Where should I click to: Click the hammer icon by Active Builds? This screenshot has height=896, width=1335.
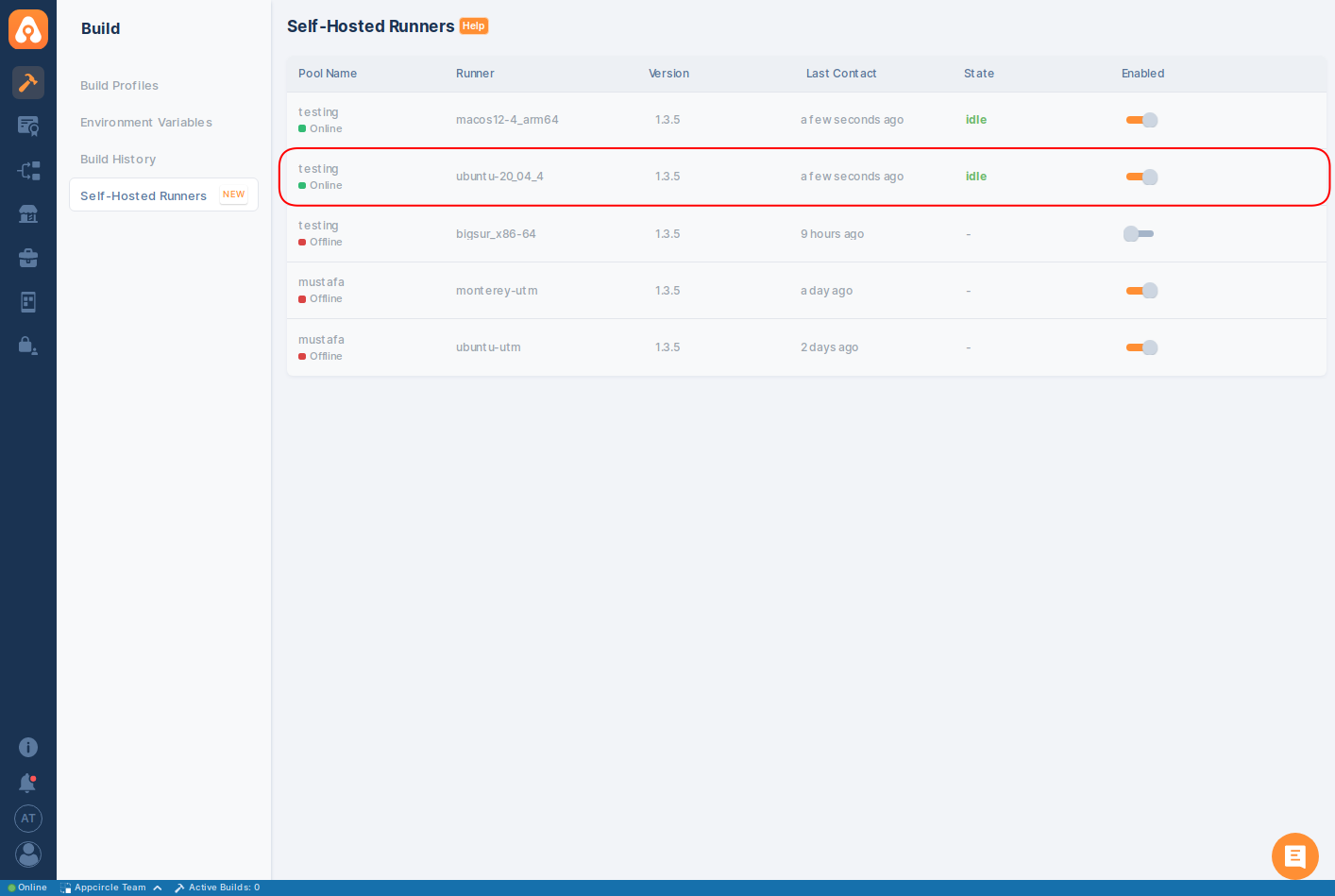click(179, 888)
